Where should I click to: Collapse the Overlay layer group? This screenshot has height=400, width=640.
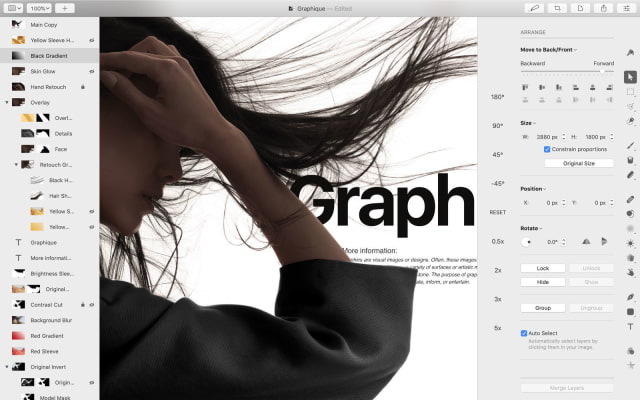point(8,102)
